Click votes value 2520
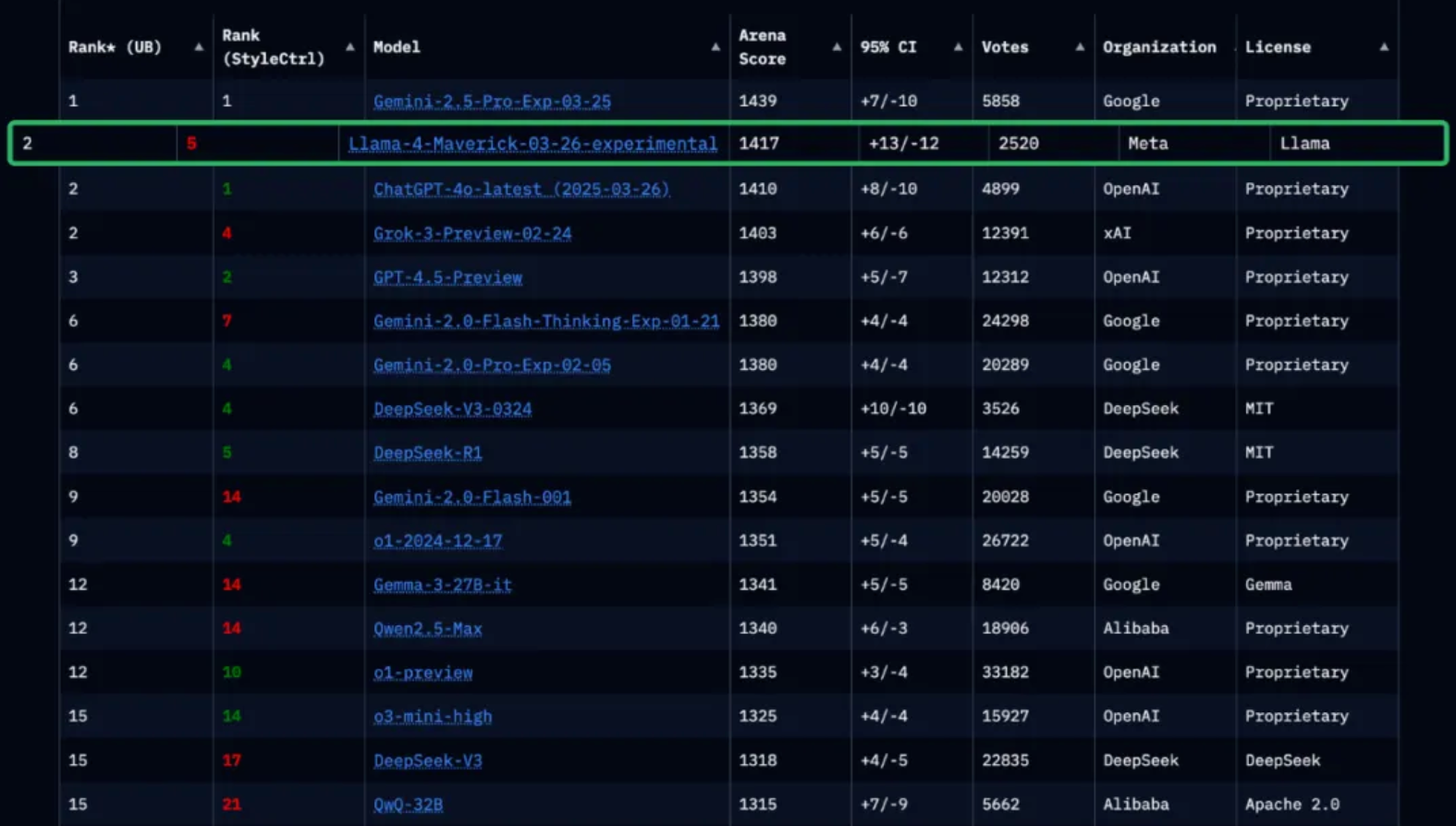Image resolution: width=1456 pixels, height=826 pixels. [x=1019, y=143]
